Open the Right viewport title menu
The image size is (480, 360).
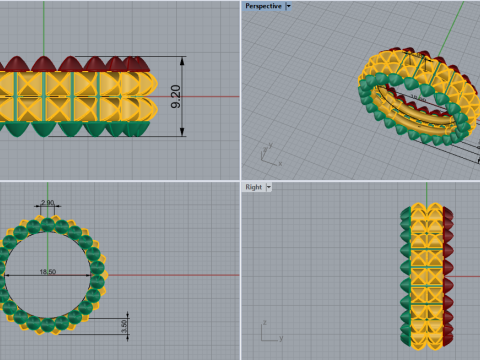coord(253,187)
